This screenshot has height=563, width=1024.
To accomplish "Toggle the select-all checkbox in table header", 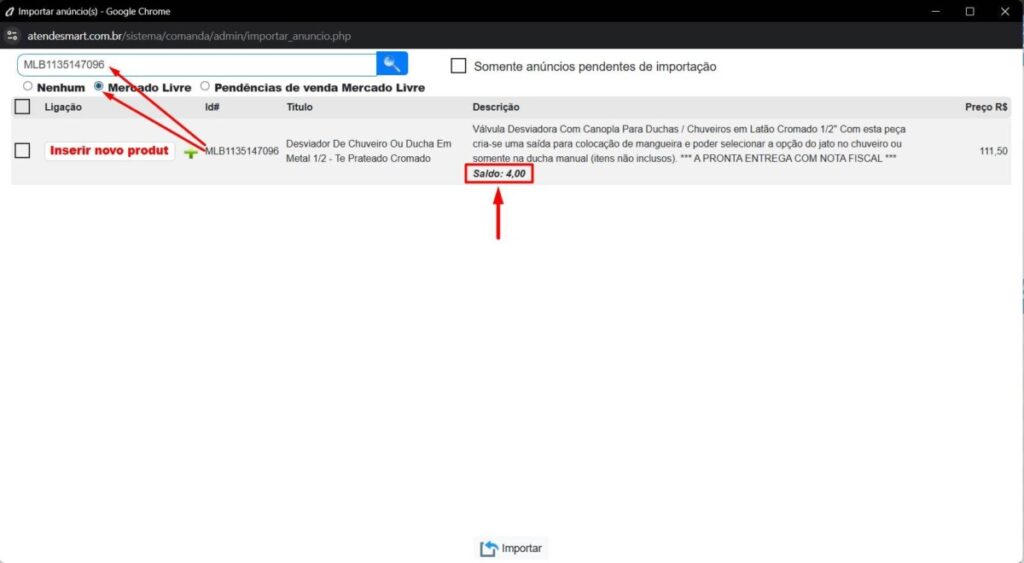I will 22,106.
